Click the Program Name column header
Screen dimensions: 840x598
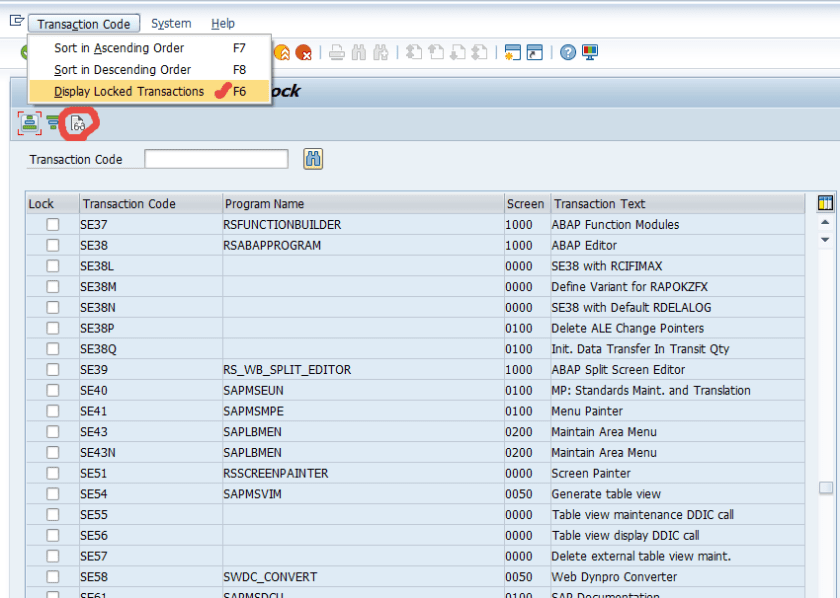point(264,204)
